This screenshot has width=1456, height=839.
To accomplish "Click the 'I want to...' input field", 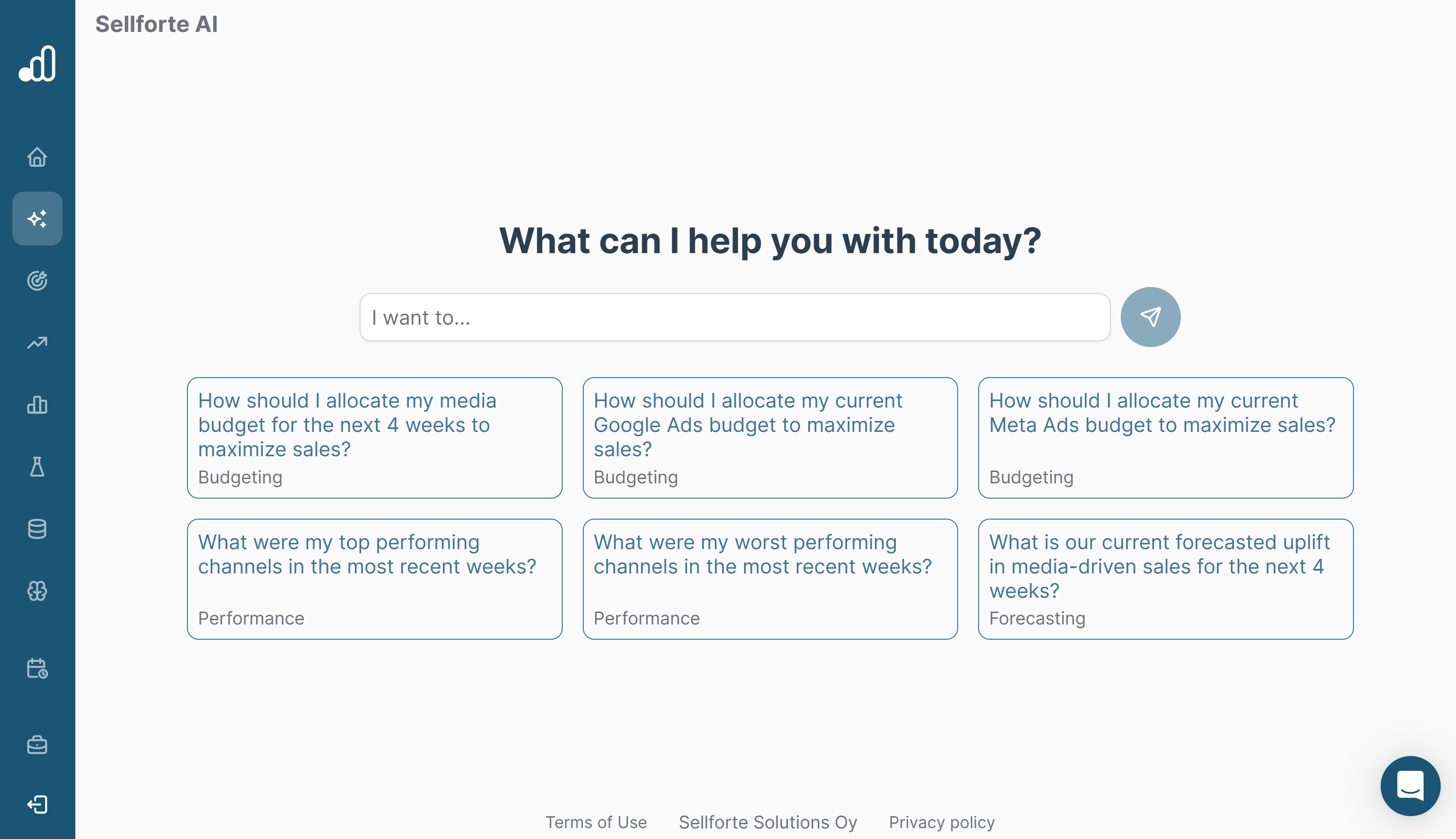I will coord(734,317).
